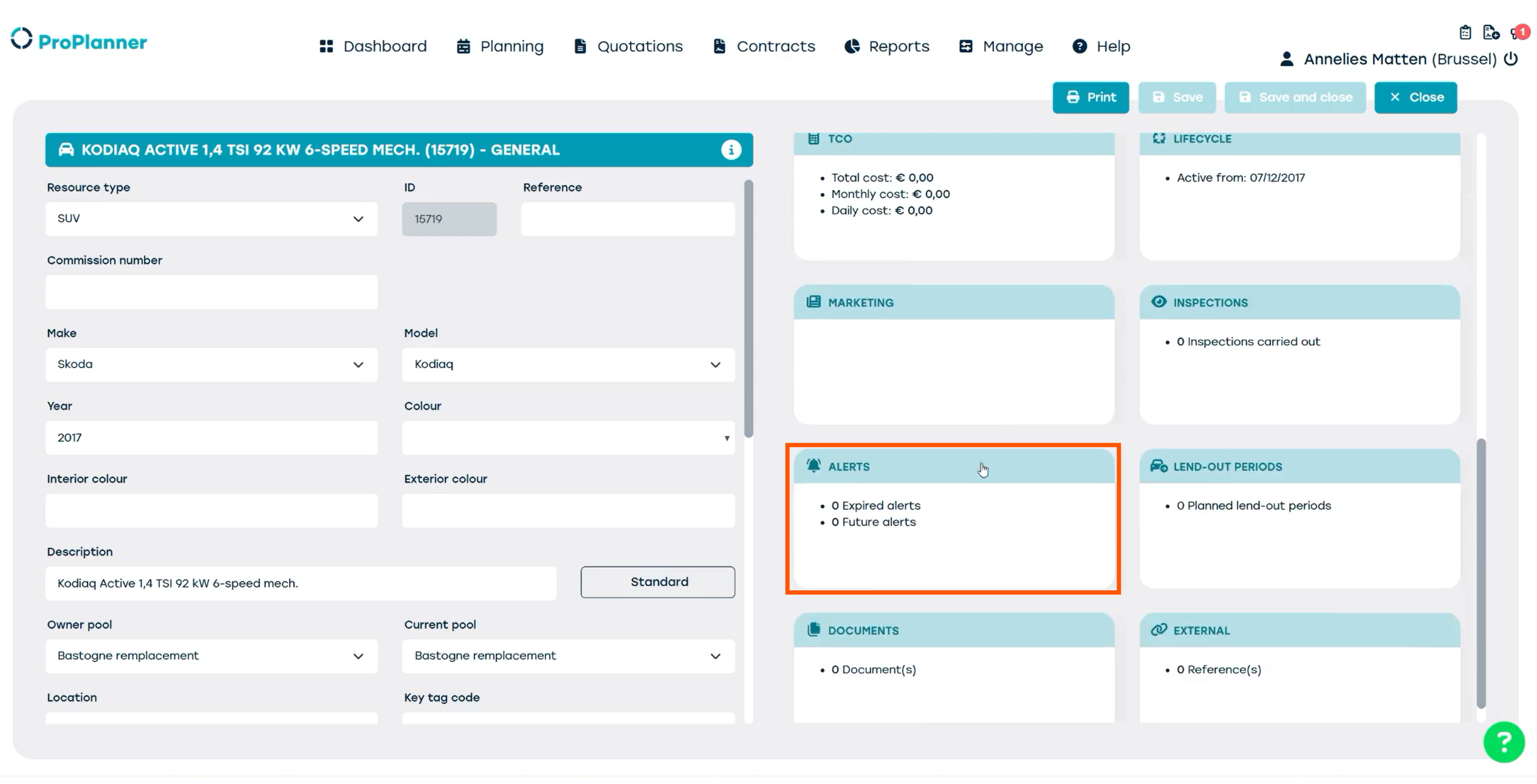This screenshot has height=784, width=1537.
Task: Open the Planning menu
Action: [500, 46]
